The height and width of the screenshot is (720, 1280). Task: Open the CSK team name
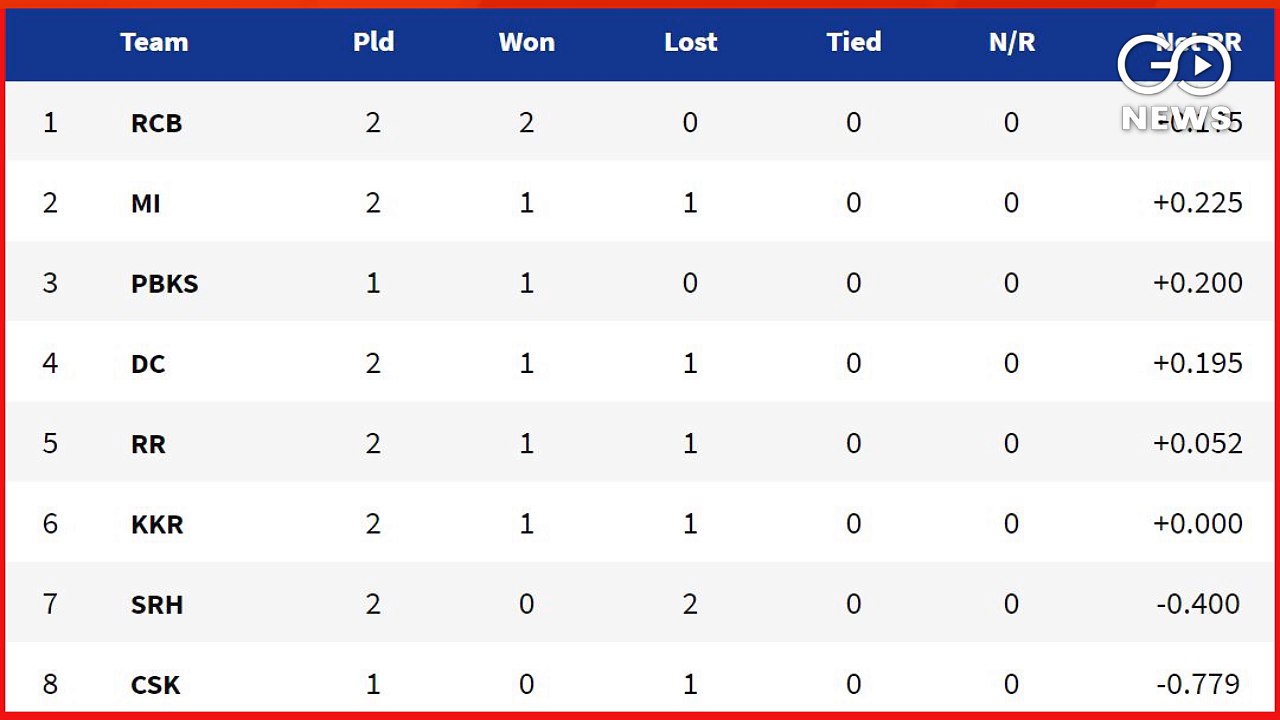pyautogui.click(x=156, y=685)
